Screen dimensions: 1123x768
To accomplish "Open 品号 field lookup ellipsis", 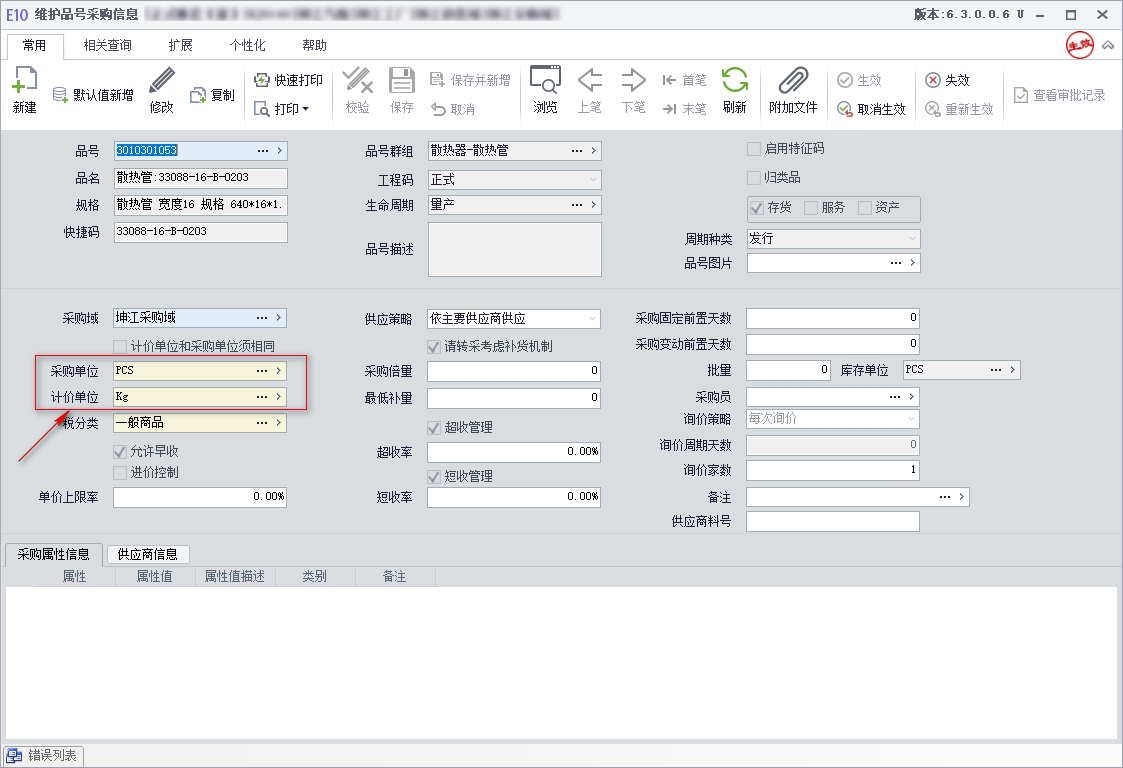I will coord(263,150).
